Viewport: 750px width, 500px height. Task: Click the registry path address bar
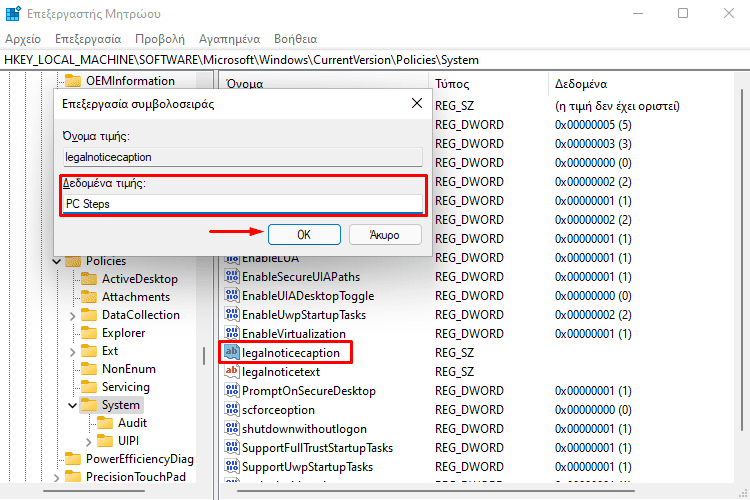click(375, 60)
